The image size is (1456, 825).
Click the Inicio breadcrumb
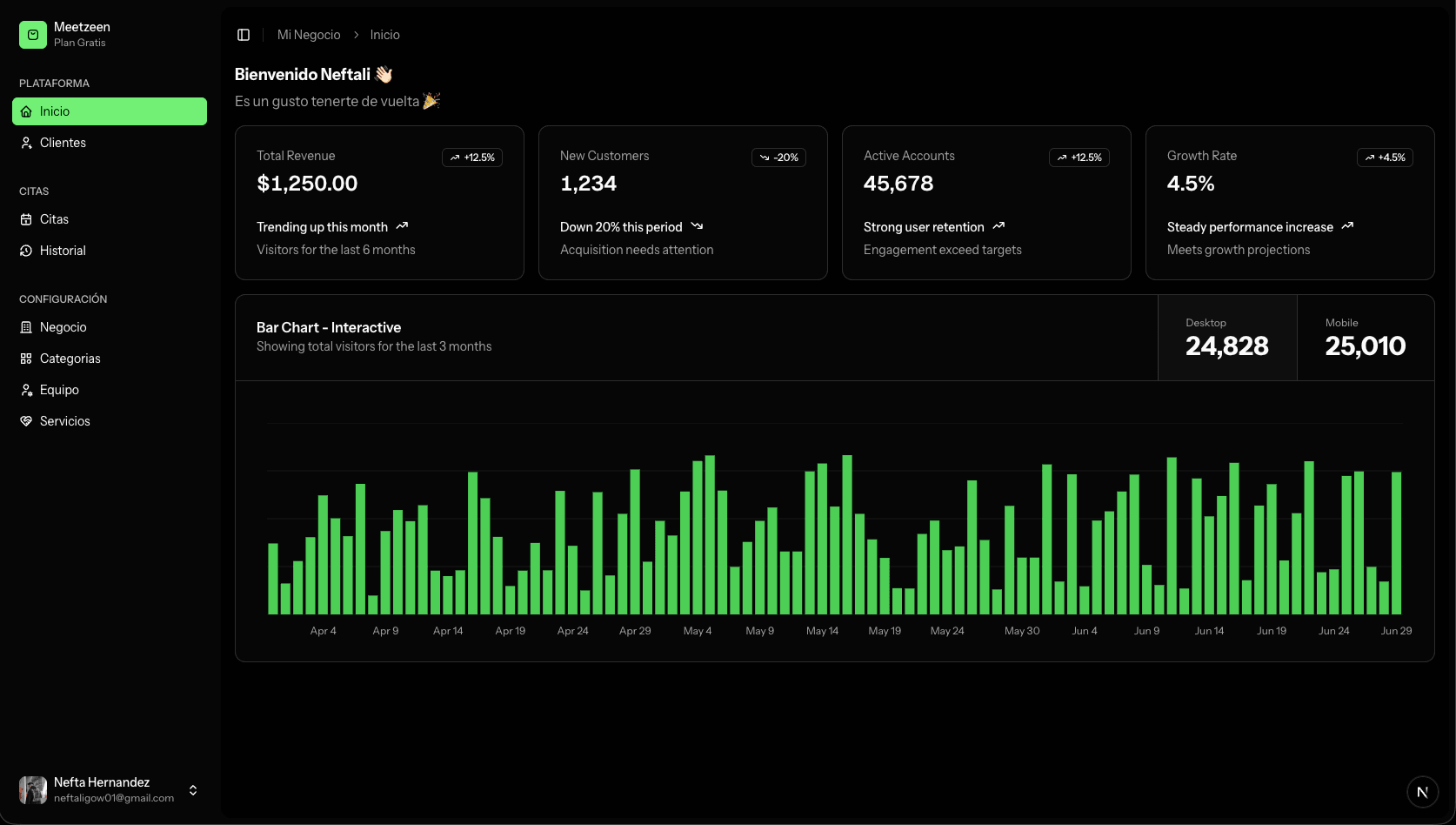coord(384,35)
